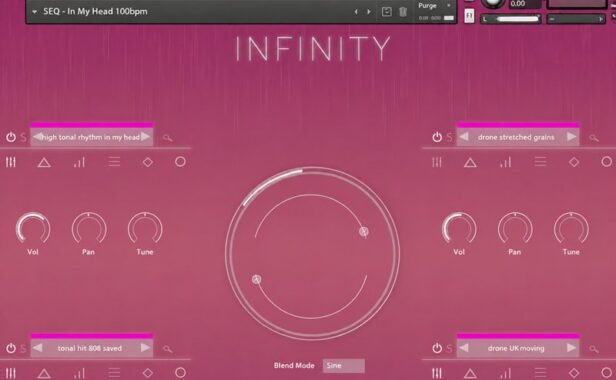Solo the tonal hit 808 saved layer

point(23,348)
